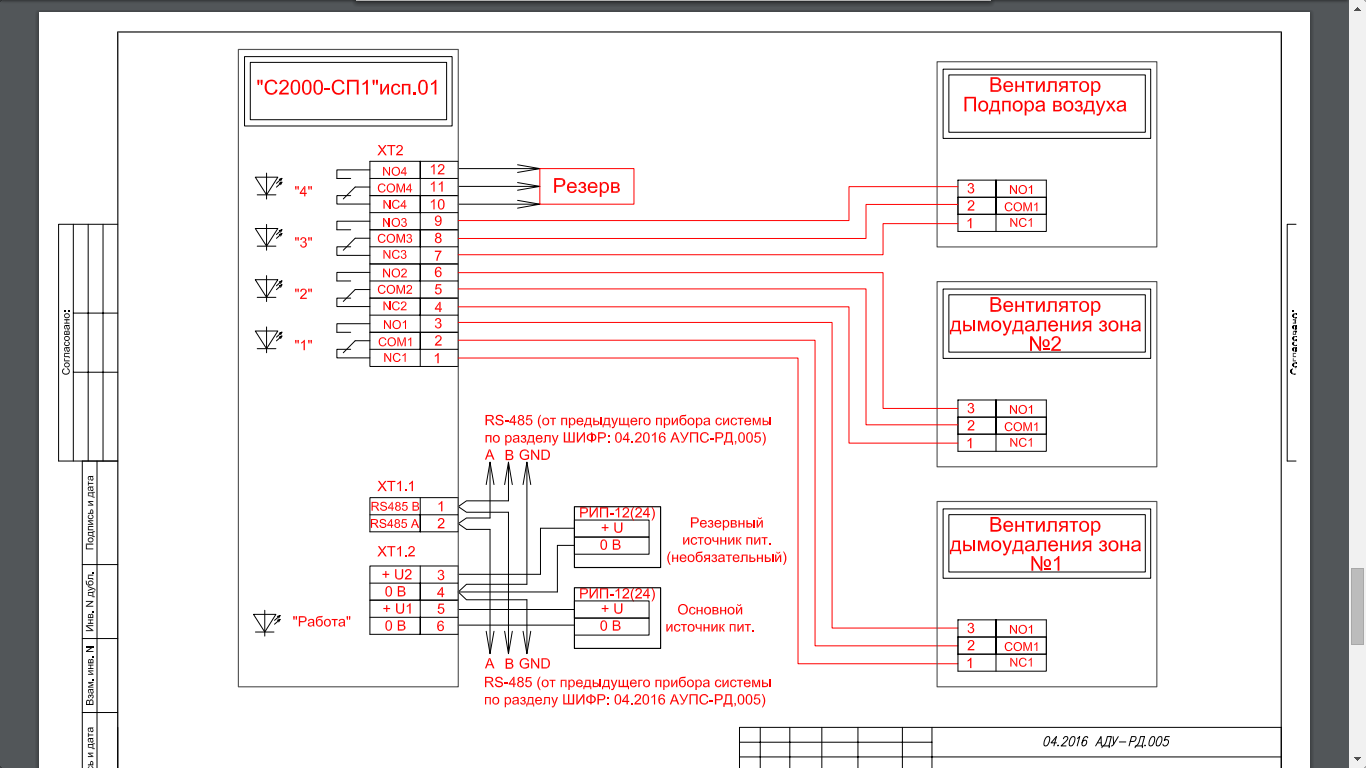Select the NC4 terminal cell
This screenshot has width=1366, height=768.
pyautogui.click(x=395, y=204)
